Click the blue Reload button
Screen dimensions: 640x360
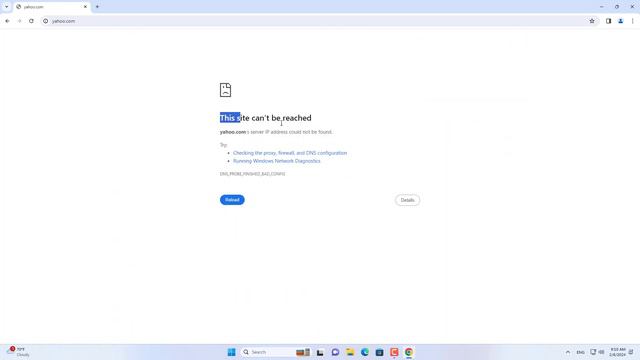[x=232, y=200]
